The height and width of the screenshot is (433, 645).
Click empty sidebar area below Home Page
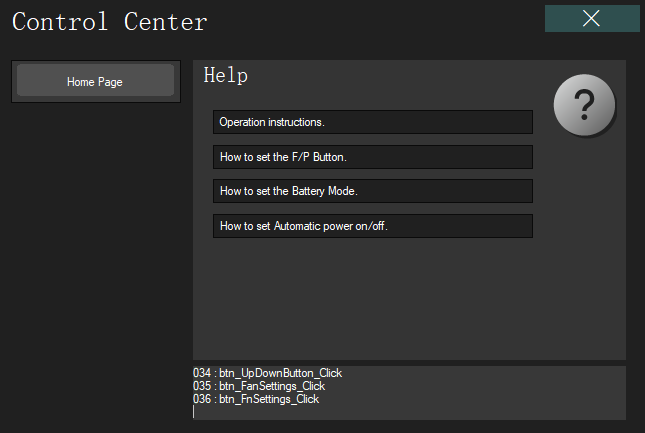(x=95, y=250)
